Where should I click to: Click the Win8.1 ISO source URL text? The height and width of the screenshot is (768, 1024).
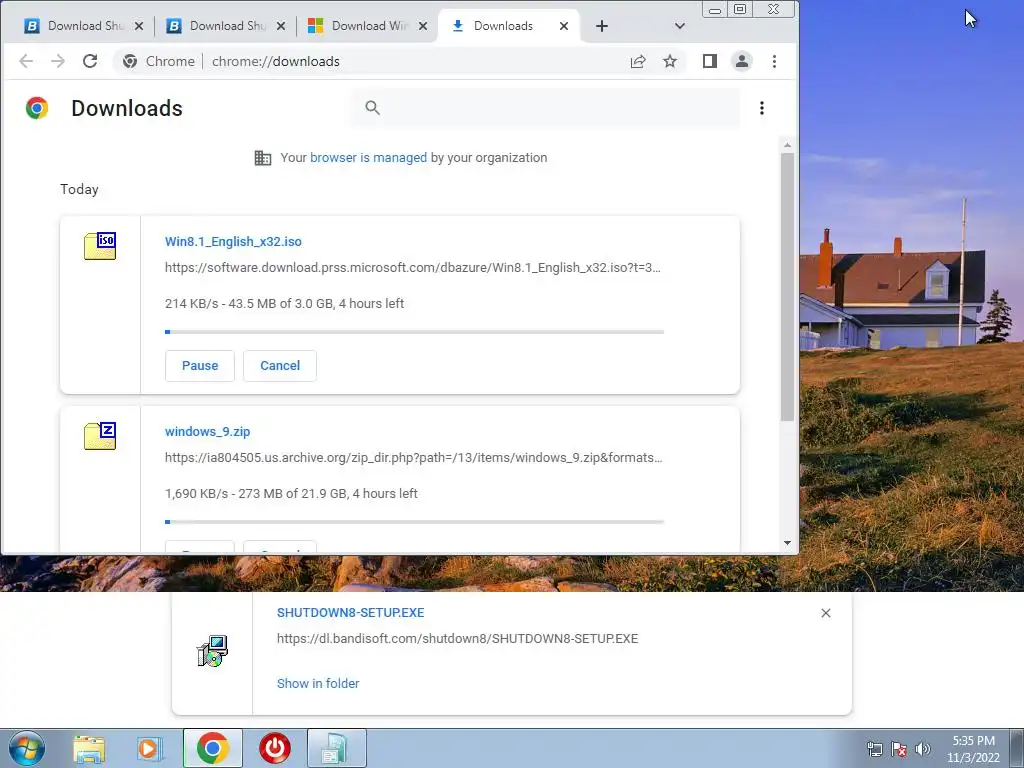(x=413, y=268)
